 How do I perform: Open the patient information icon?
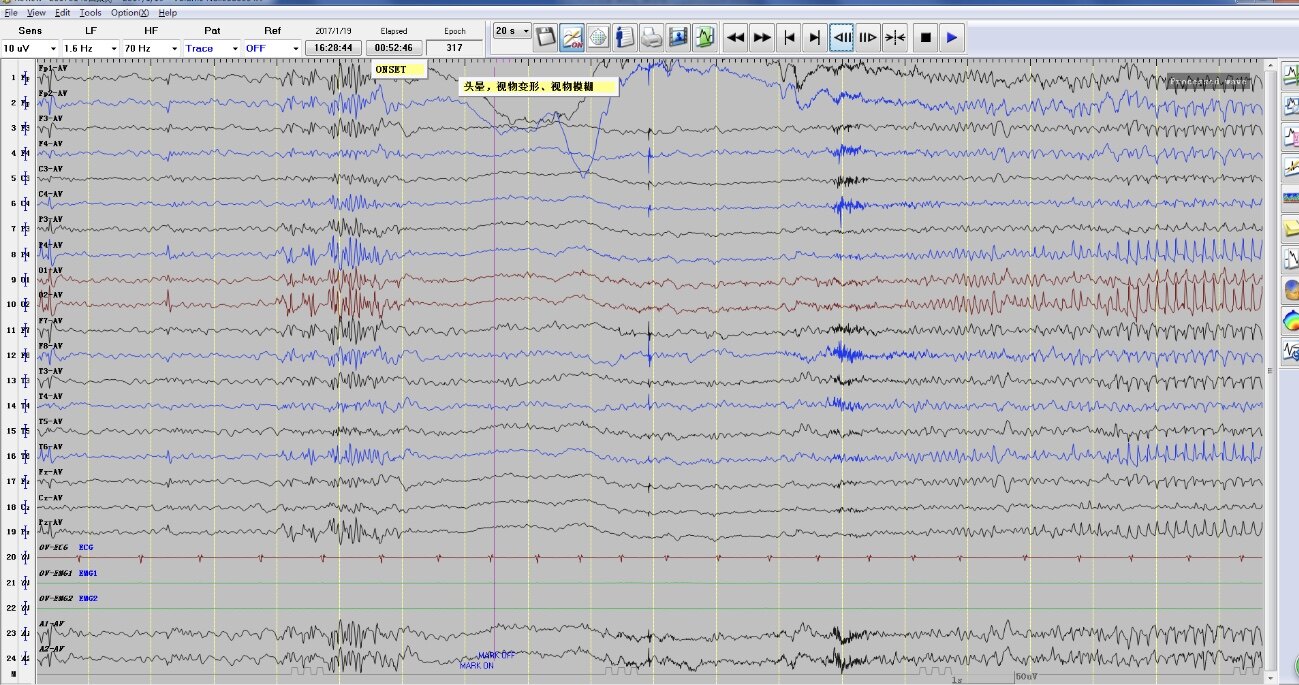click(626, 38)
